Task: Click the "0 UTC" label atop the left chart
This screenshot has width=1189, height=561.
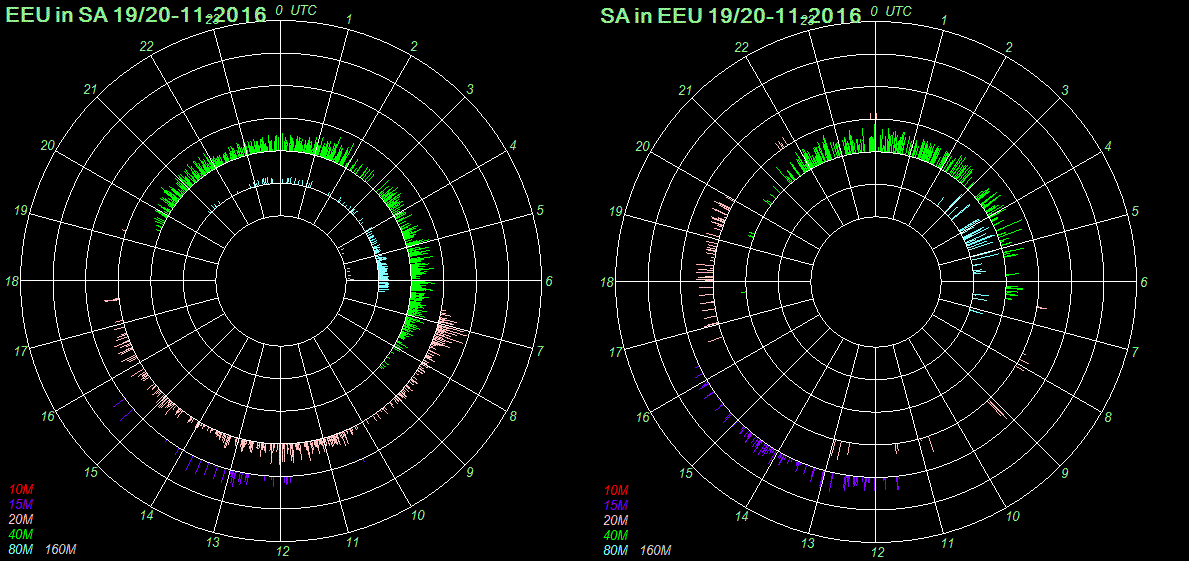Action: pyautogui.click(x=298, y=10)
